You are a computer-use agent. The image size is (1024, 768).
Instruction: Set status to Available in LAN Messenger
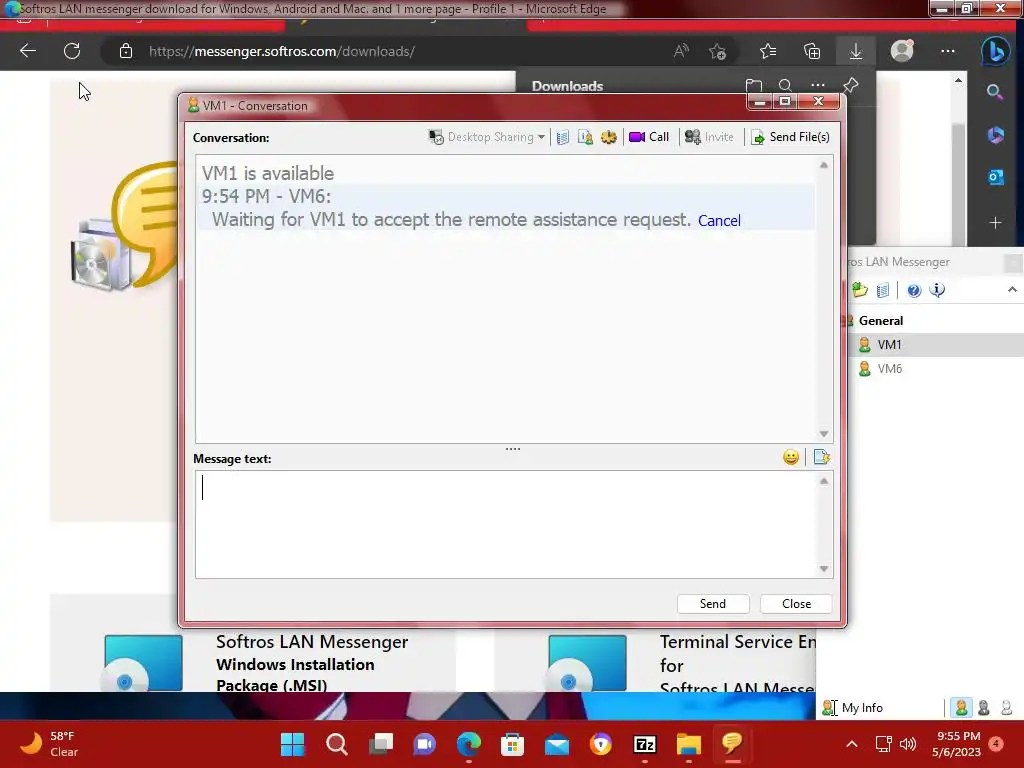[961, 708]
